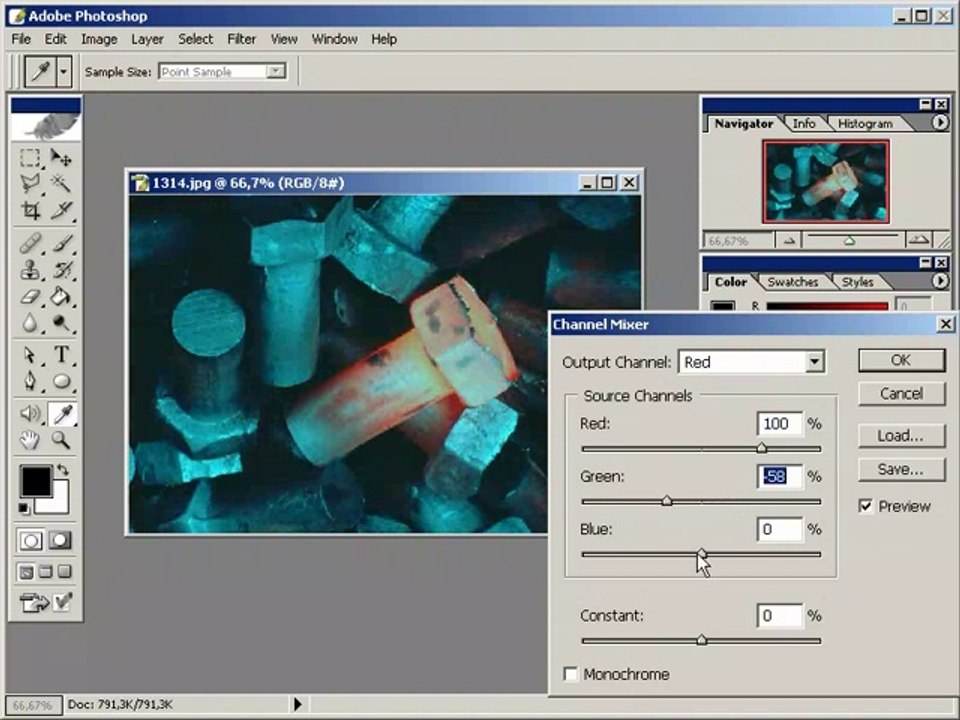Click the Eyedropper tool in the toolbox
The height and width of the screenshot is (720, 960).
tap(61, 414)
